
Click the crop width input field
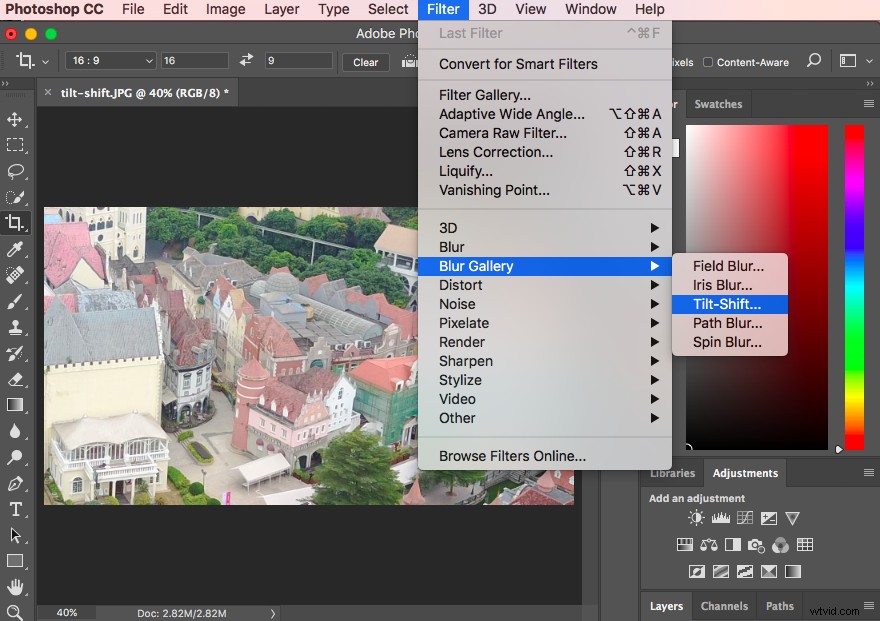(194, 61)
